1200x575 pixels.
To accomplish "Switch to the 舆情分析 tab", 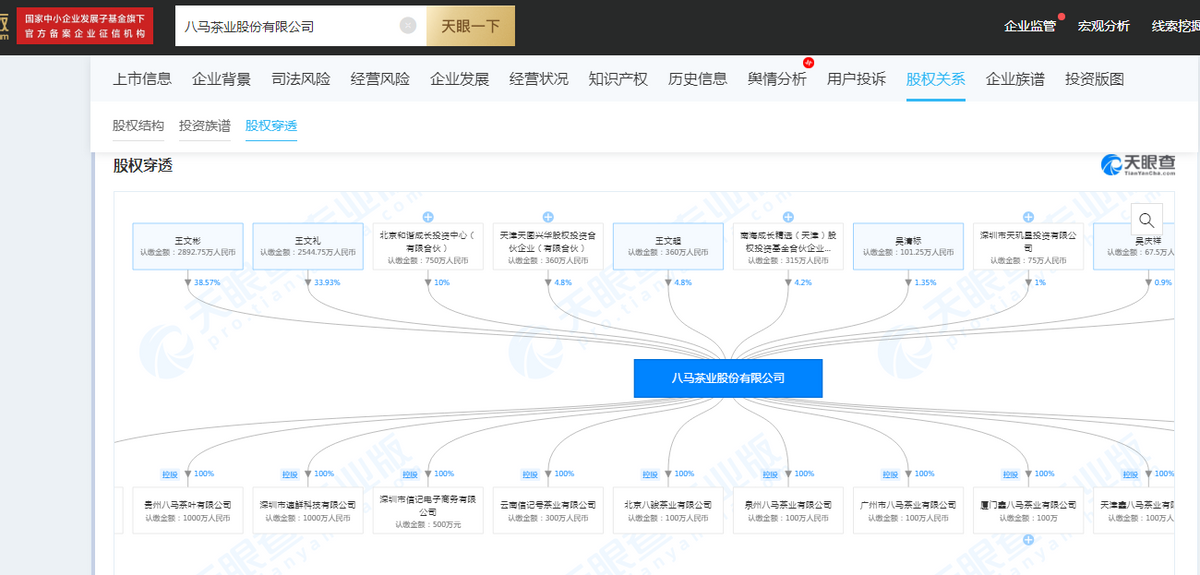I will 777,79.
